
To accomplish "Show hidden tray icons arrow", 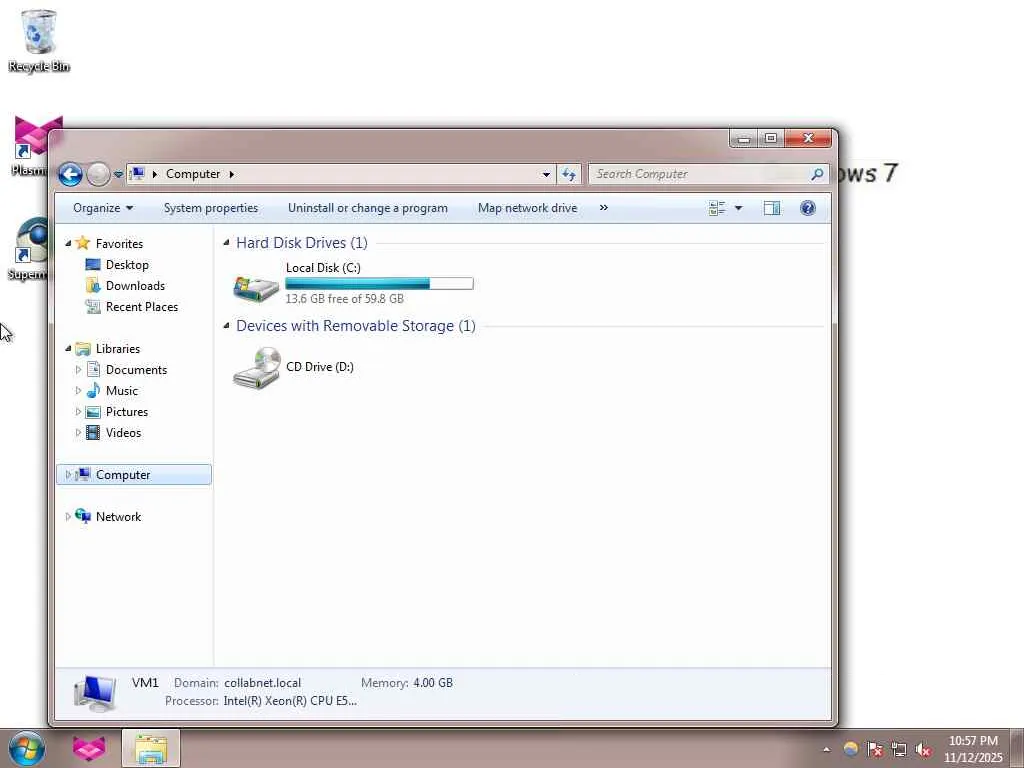I will coord(826,750).
